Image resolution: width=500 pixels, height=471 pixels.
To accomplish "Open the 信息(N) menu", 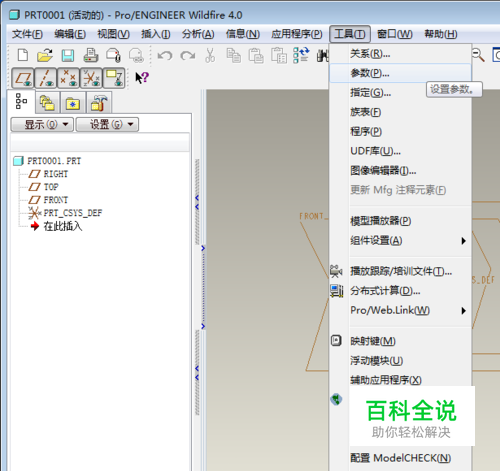I will [243, 34].
